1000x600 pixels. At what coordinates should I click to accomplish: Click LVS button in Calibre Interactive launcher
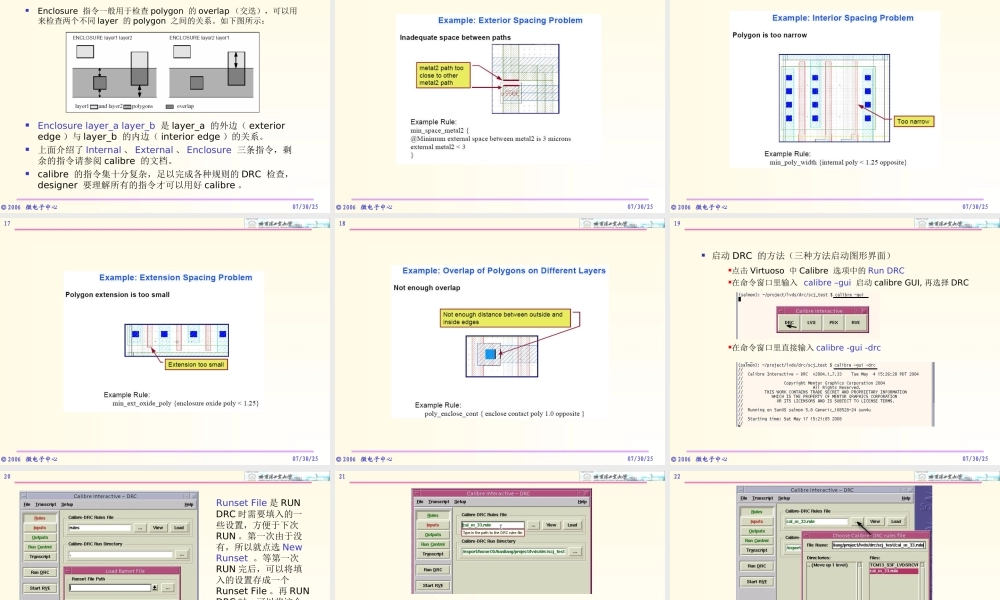pyautogui.click(x=811, y=323)
